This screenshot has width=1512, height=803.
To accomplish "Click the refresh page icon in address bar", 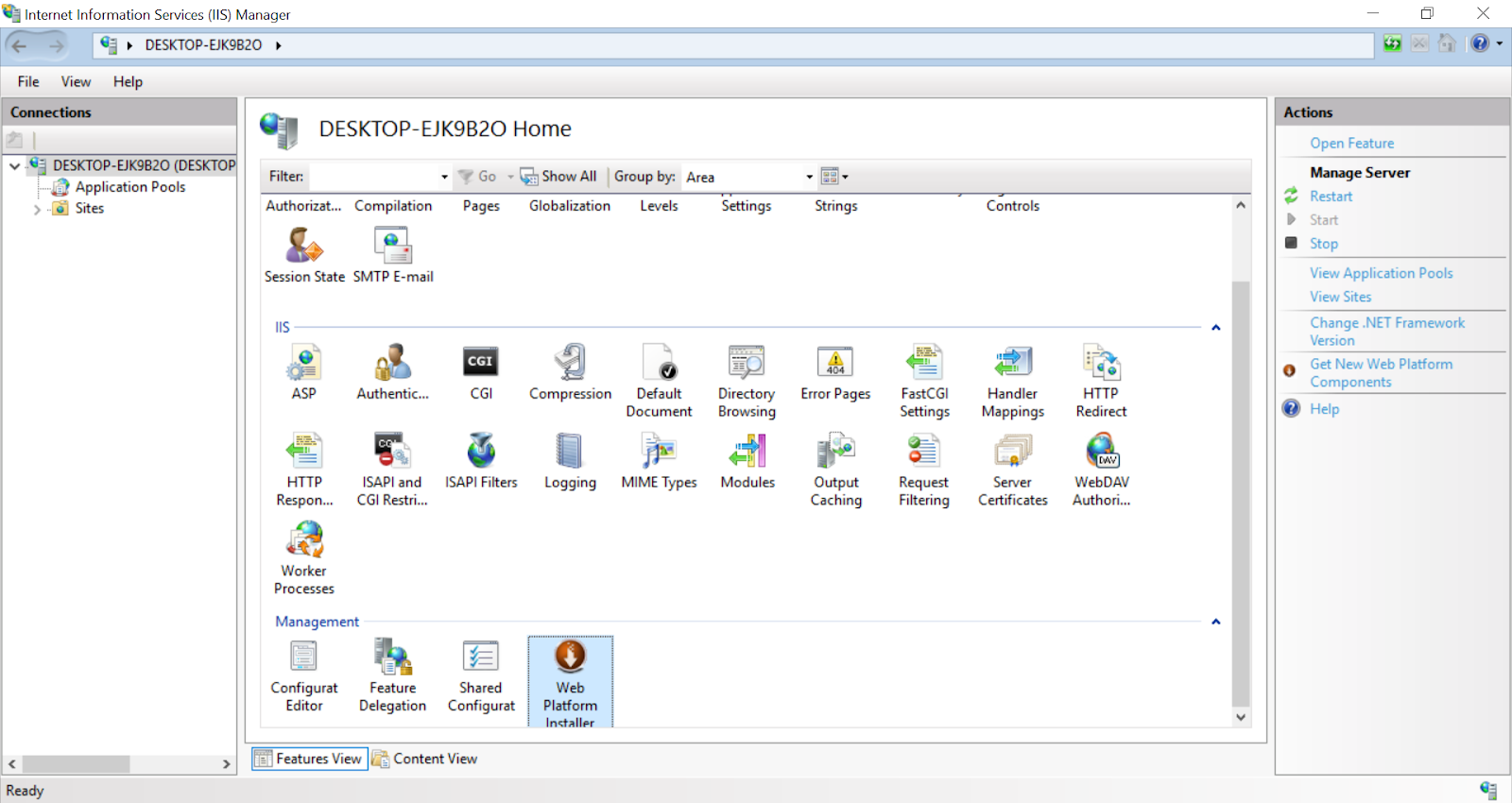I will coord(1392,43).
